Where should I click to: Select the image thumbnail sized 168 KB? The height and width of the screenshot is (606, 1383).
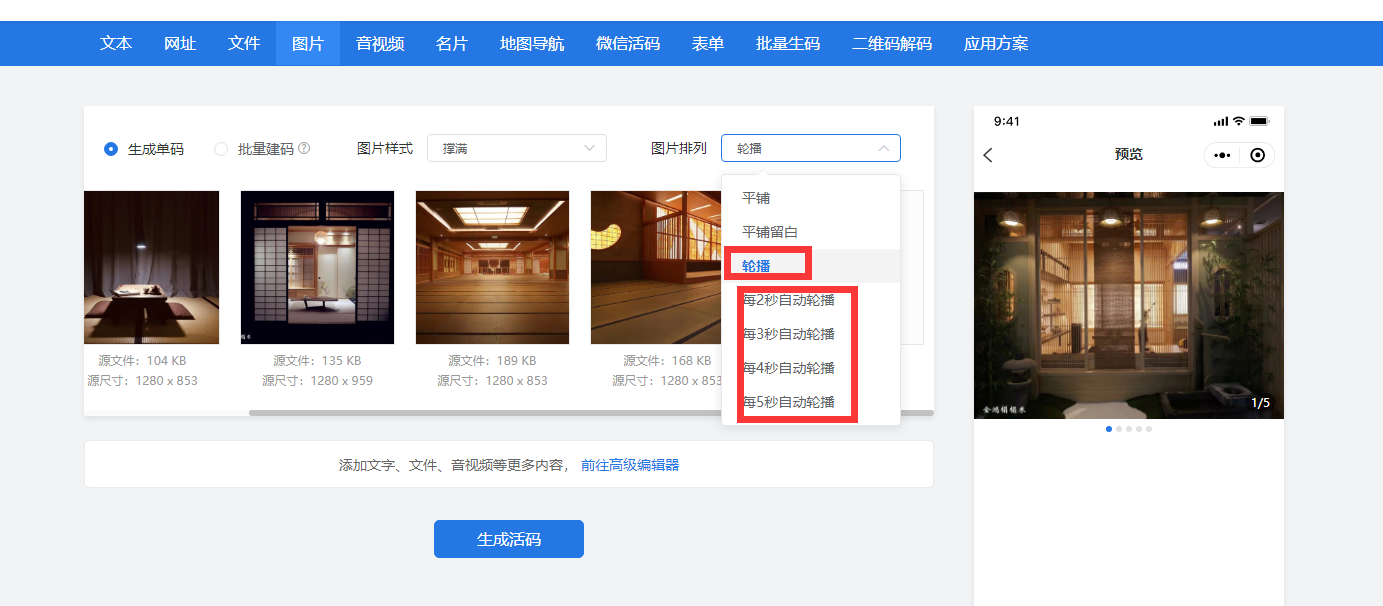point(656,268)
